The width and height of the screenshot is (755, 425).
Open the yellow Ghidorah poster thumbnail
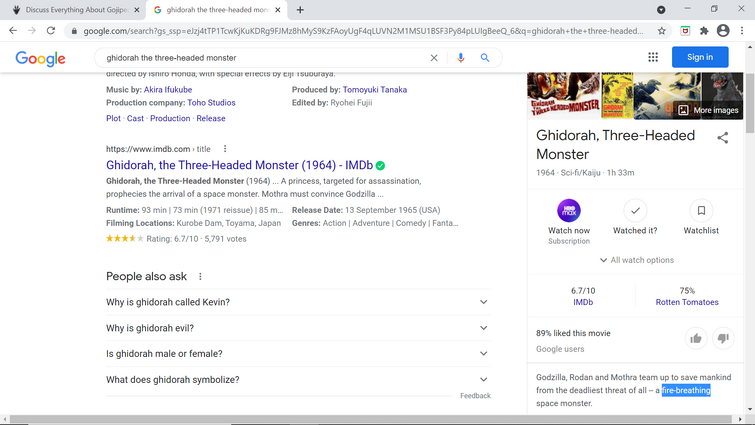[617, 95]
